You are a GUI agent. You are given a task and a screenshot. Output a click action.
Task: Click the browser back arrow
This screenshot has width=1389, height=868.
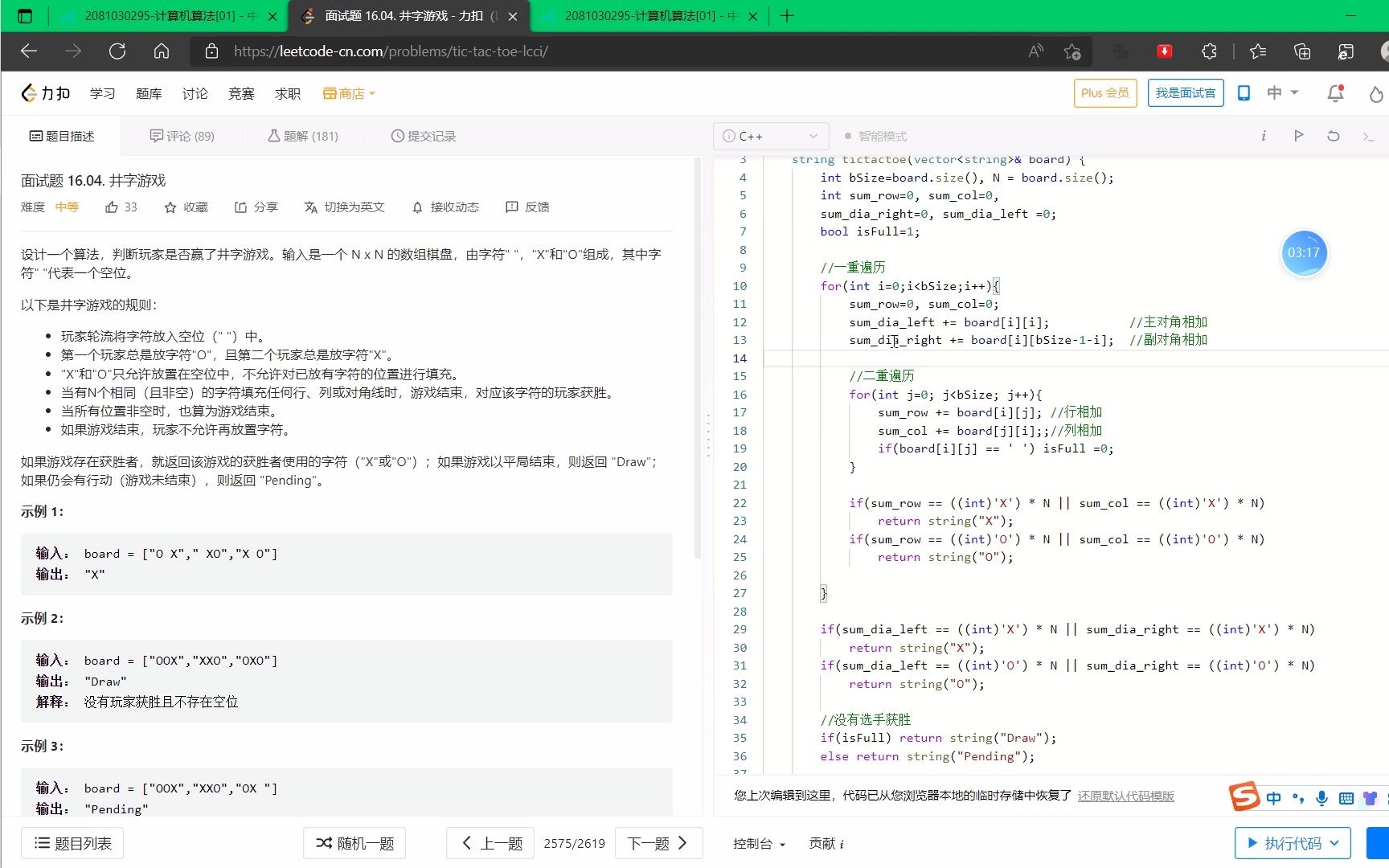click(x=29, y=51)
